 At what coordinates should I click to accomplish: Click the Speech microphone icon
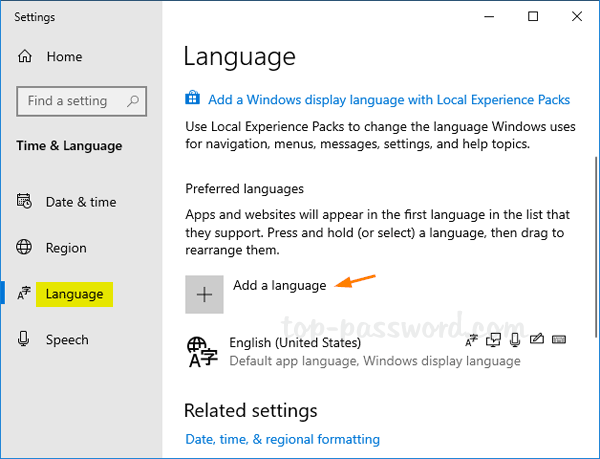[25, 340]
